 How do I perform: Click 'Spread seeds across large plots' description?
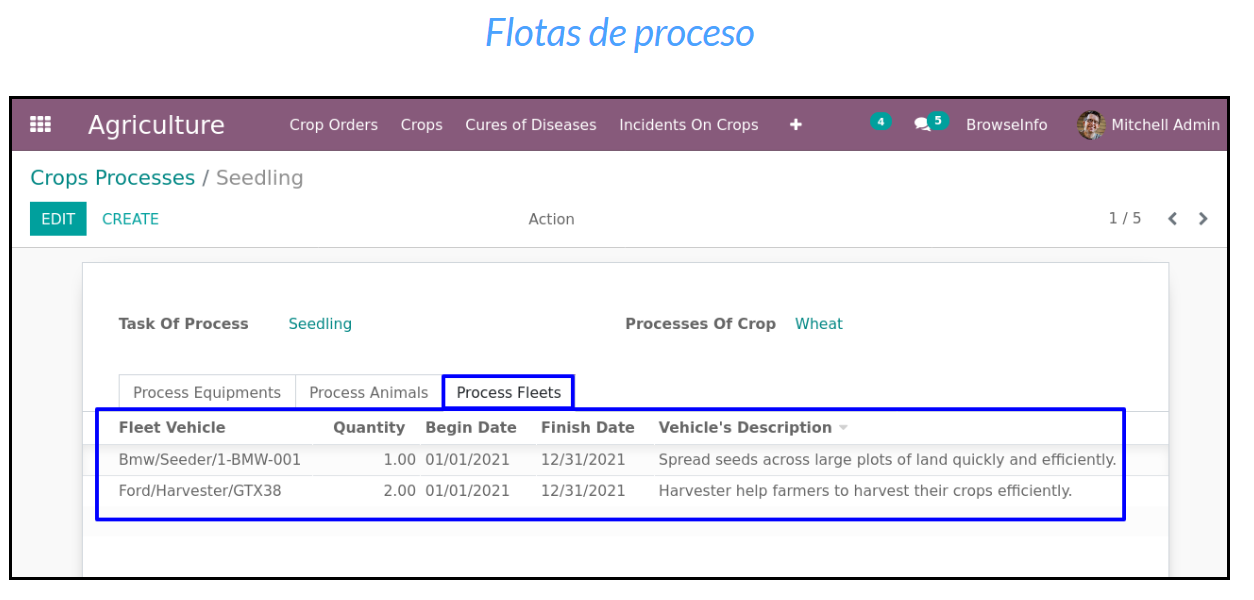[887, 460]
